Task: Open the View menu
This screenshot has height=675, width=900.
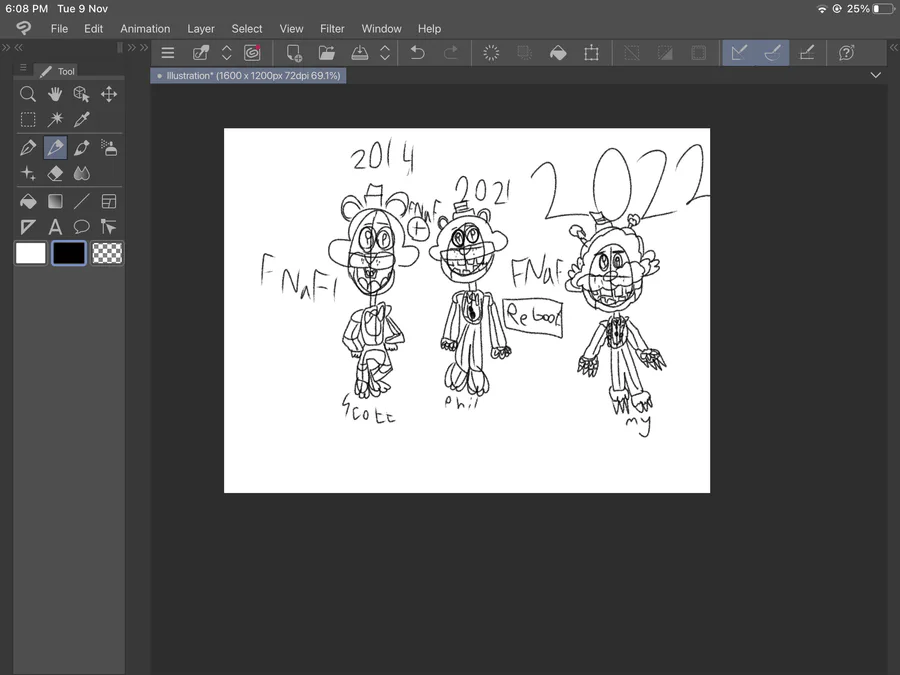Action: click(292, 29)
